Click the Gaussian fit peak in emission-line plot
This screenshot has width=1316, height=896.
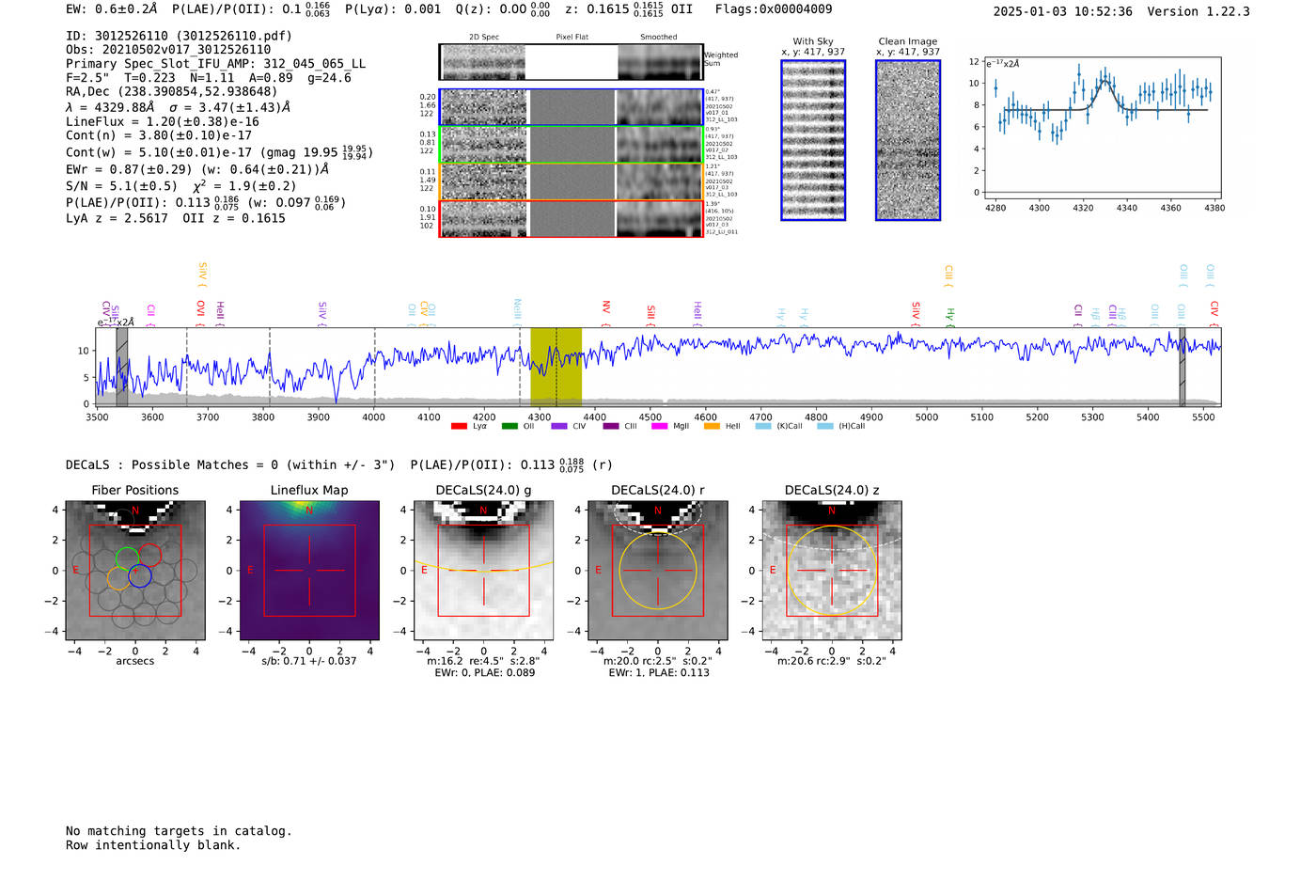pos(1105,81)
